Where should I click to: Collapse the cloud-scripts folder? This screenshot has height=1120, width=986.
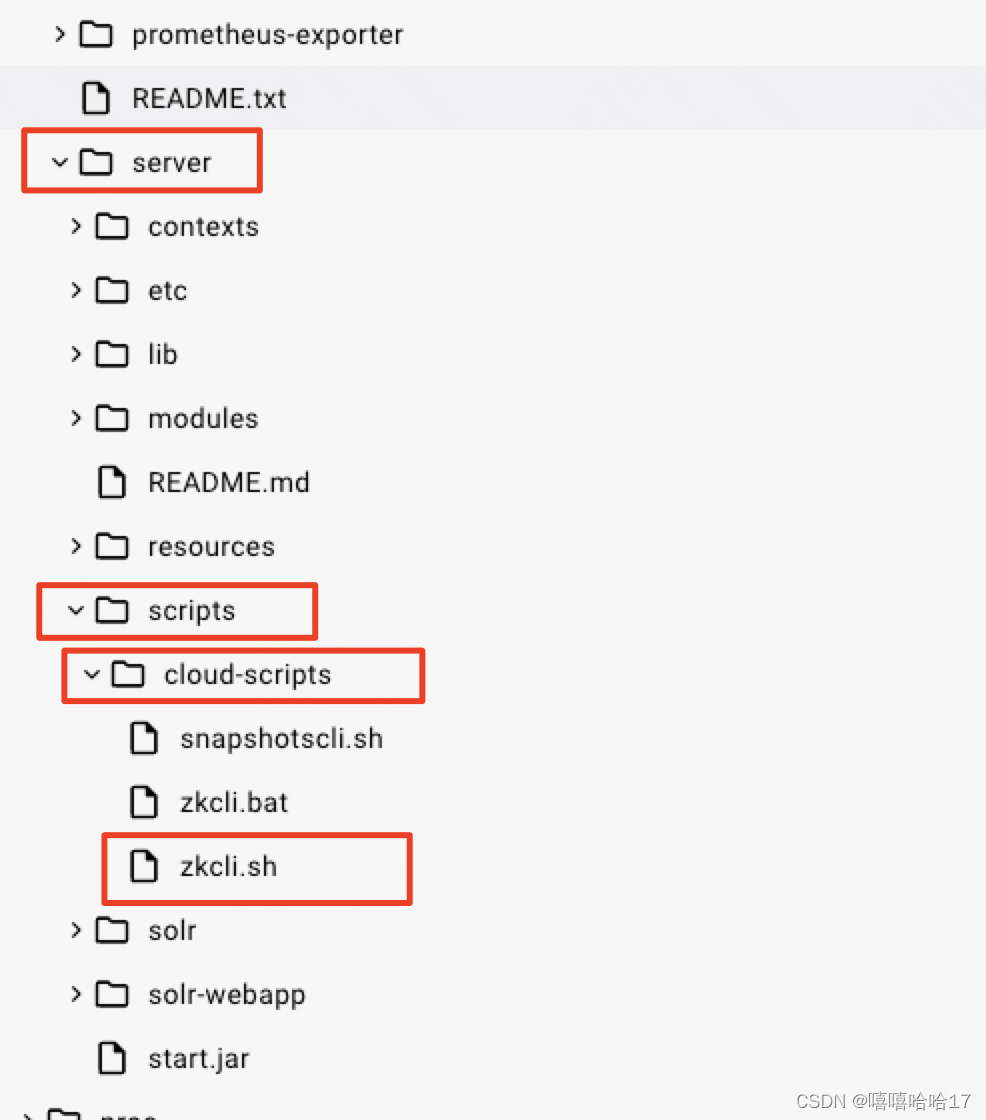(x=92, y=674)
